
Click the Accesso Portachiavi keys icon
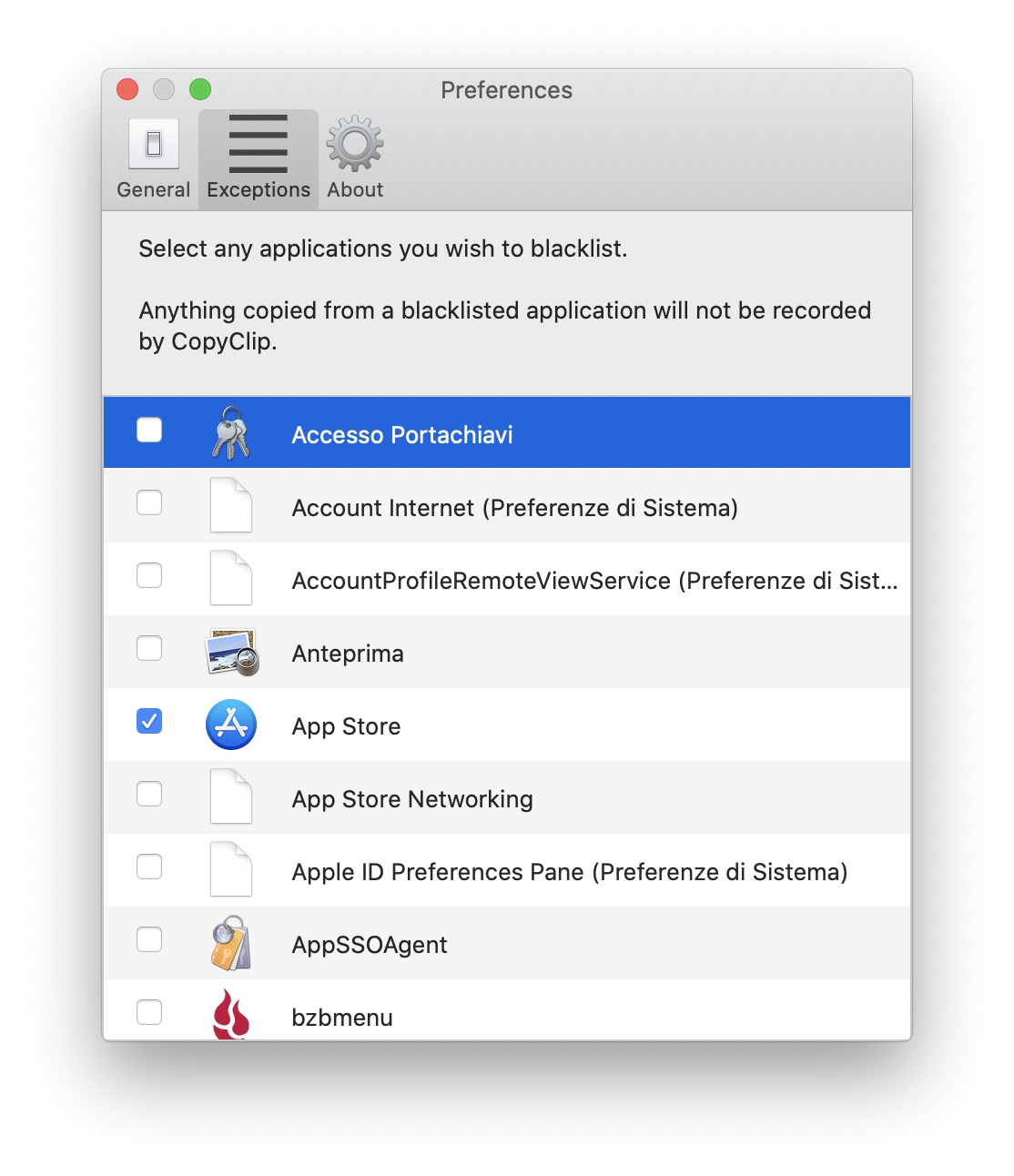tap(231, 432)
